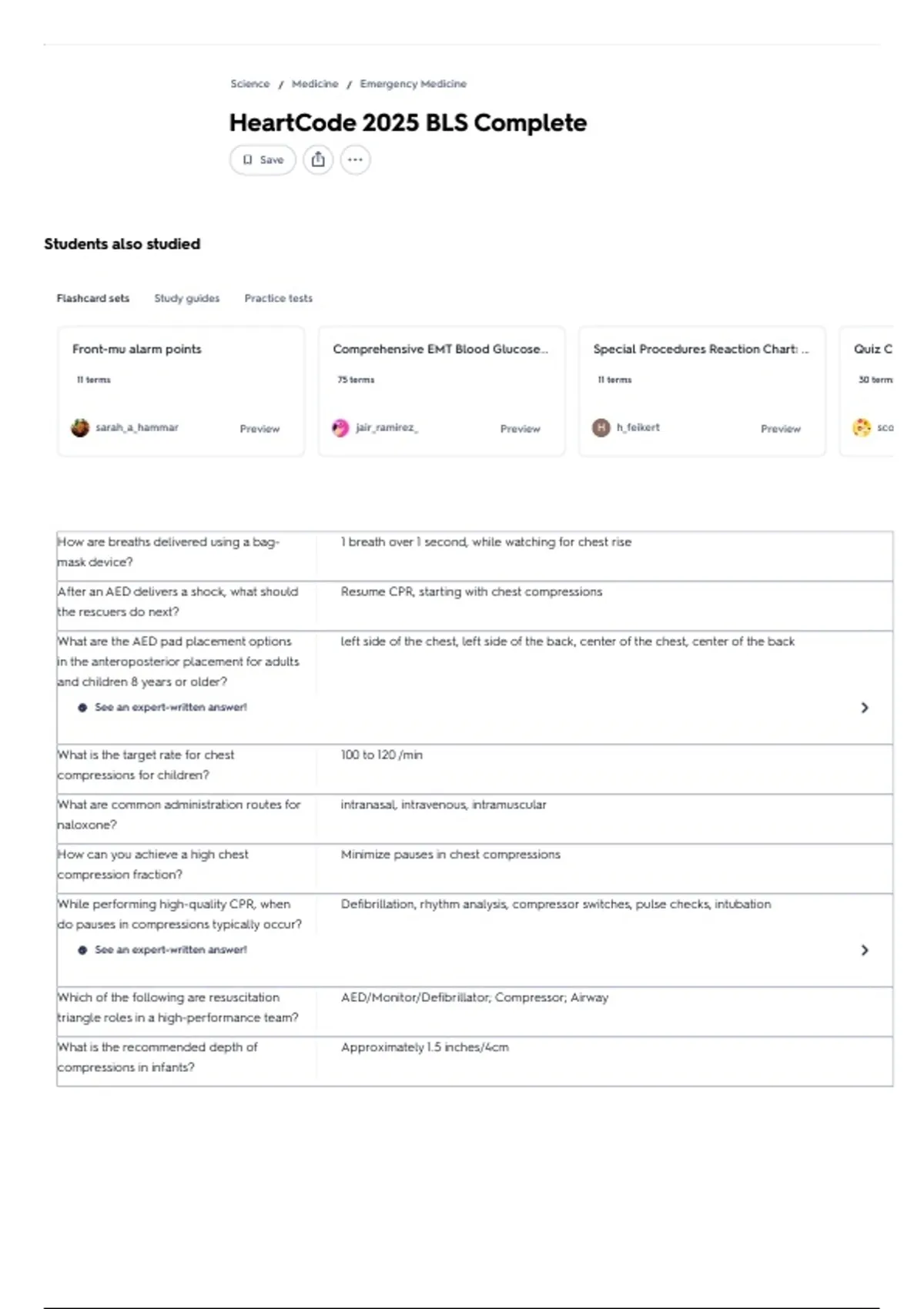The width and height of the screenshot is (924, 1309).
Task: Open the three-dots more options menu
Action: (355, 159)
